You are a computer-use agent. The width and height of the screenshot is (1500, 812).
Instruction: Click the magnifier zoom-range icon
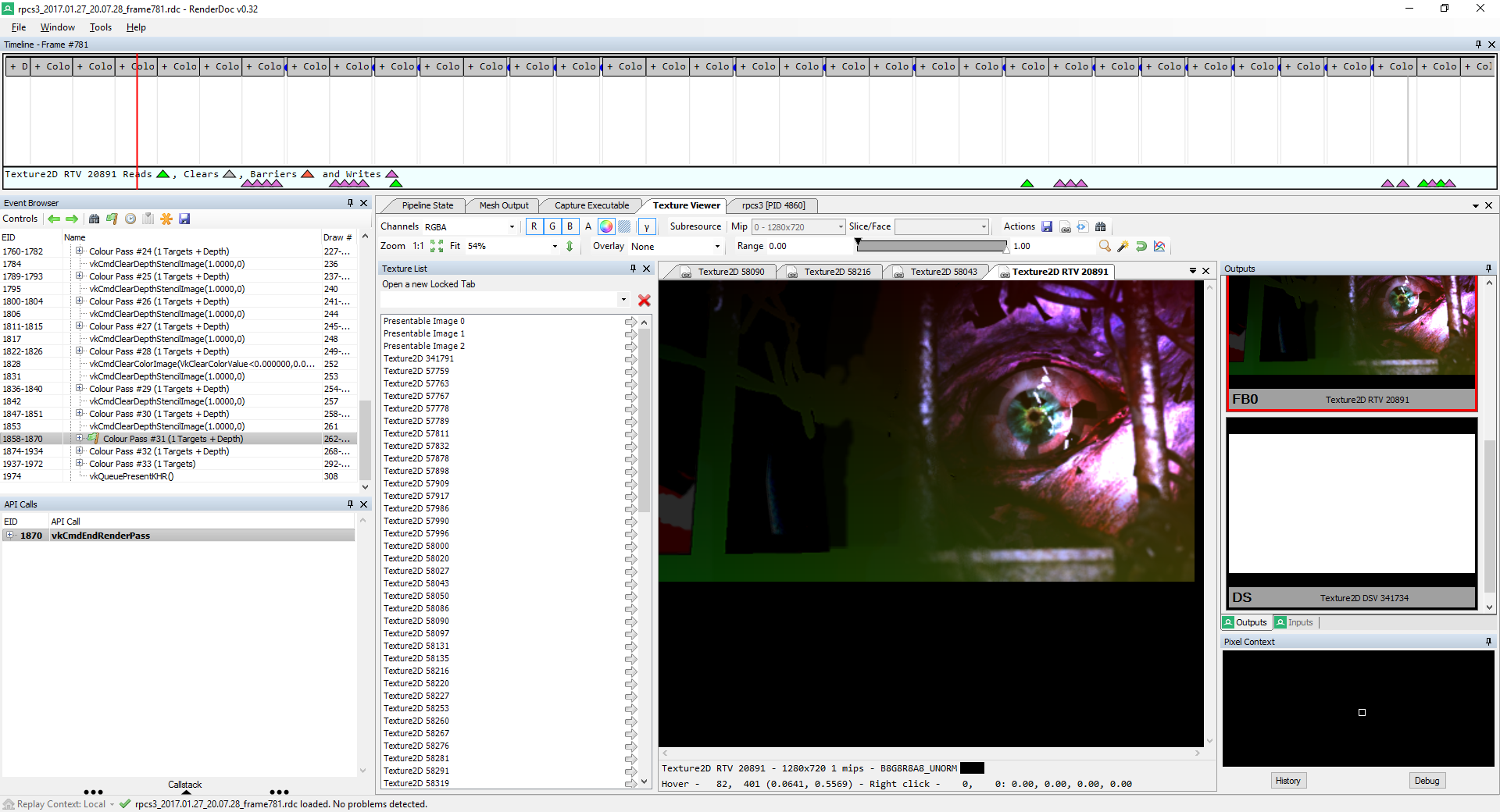1105,247
